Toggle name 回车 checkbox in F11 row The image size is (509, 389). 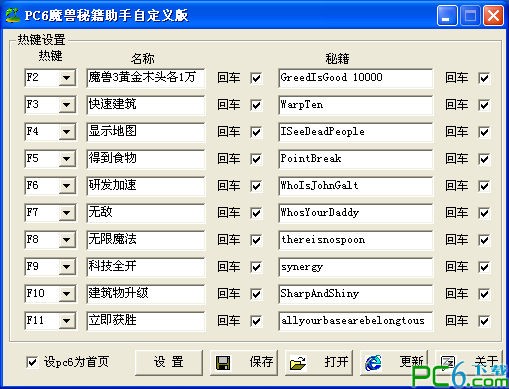pyautogui.click(x=256, y=321)
